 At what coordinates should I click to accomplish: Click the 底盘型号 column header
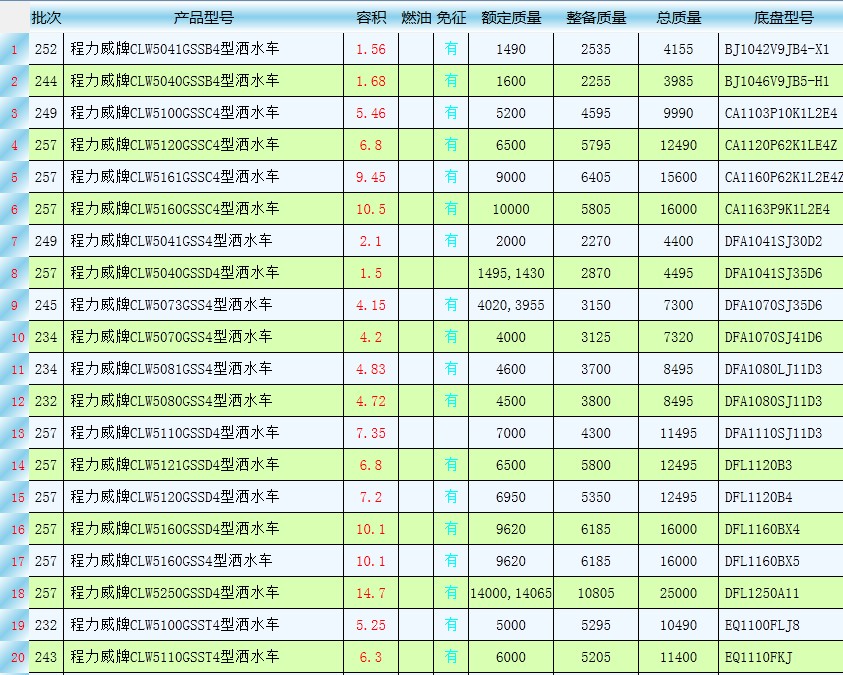pyautogui.click(x=783, y=18)
